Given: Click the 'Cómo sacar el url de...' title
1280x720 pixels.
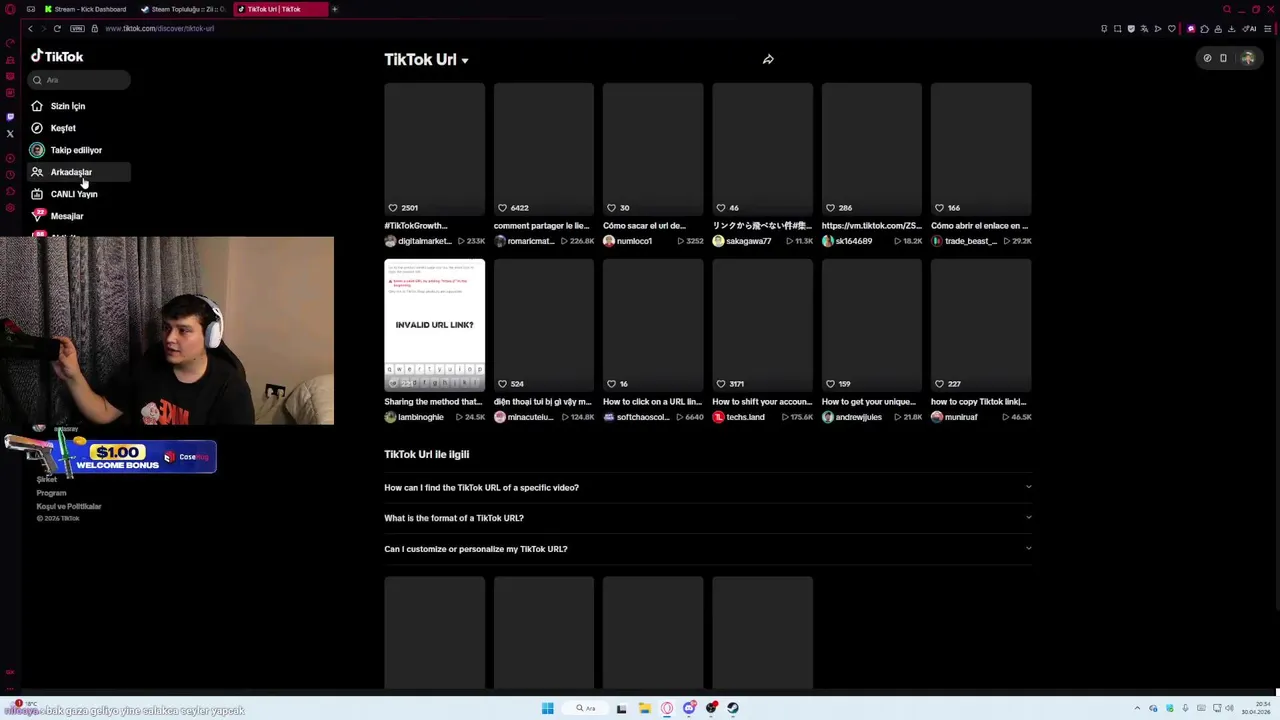Looking at the screenshot, I should coord(644,226).
